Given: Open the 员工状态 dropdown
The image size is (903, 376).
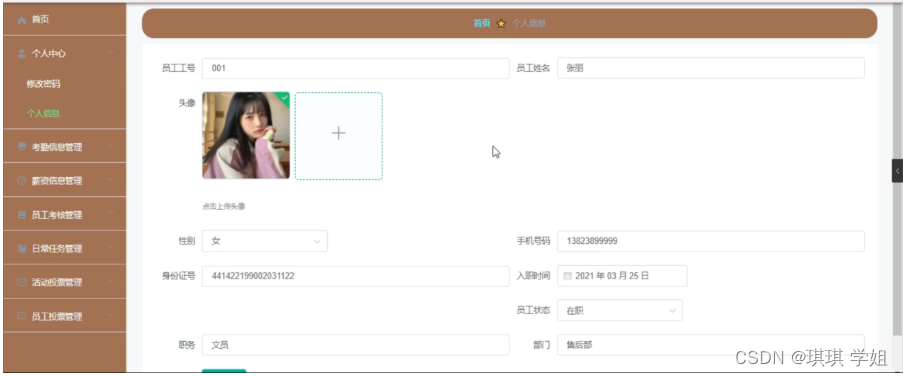Looking at the screenshot, I should pyautogui.click(x=620, y=310).
